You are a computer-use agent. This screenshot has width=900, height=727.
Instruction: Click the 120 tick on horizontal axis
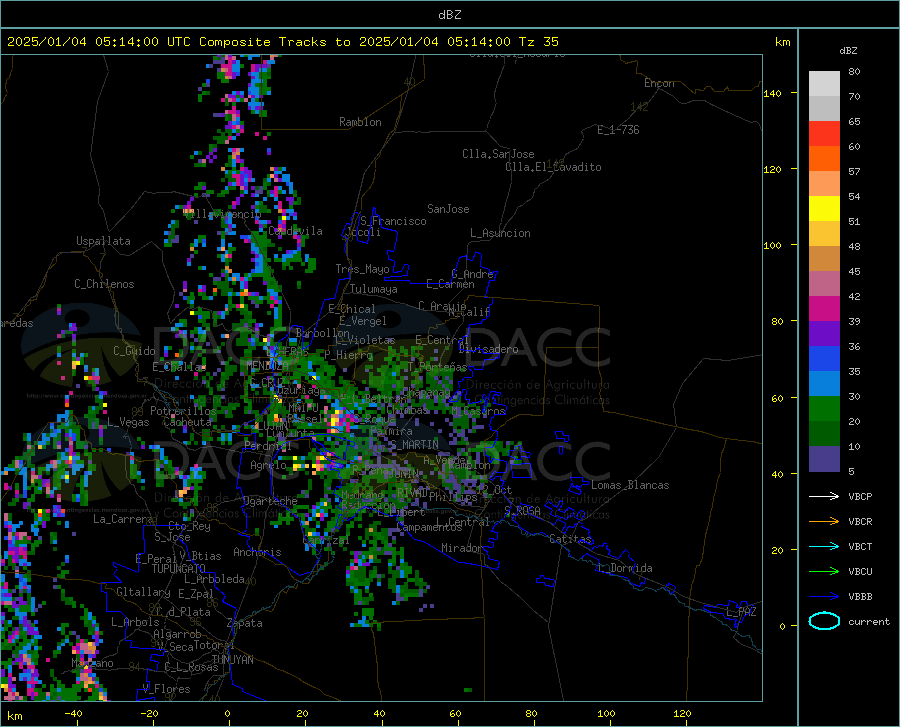point(682,713)
